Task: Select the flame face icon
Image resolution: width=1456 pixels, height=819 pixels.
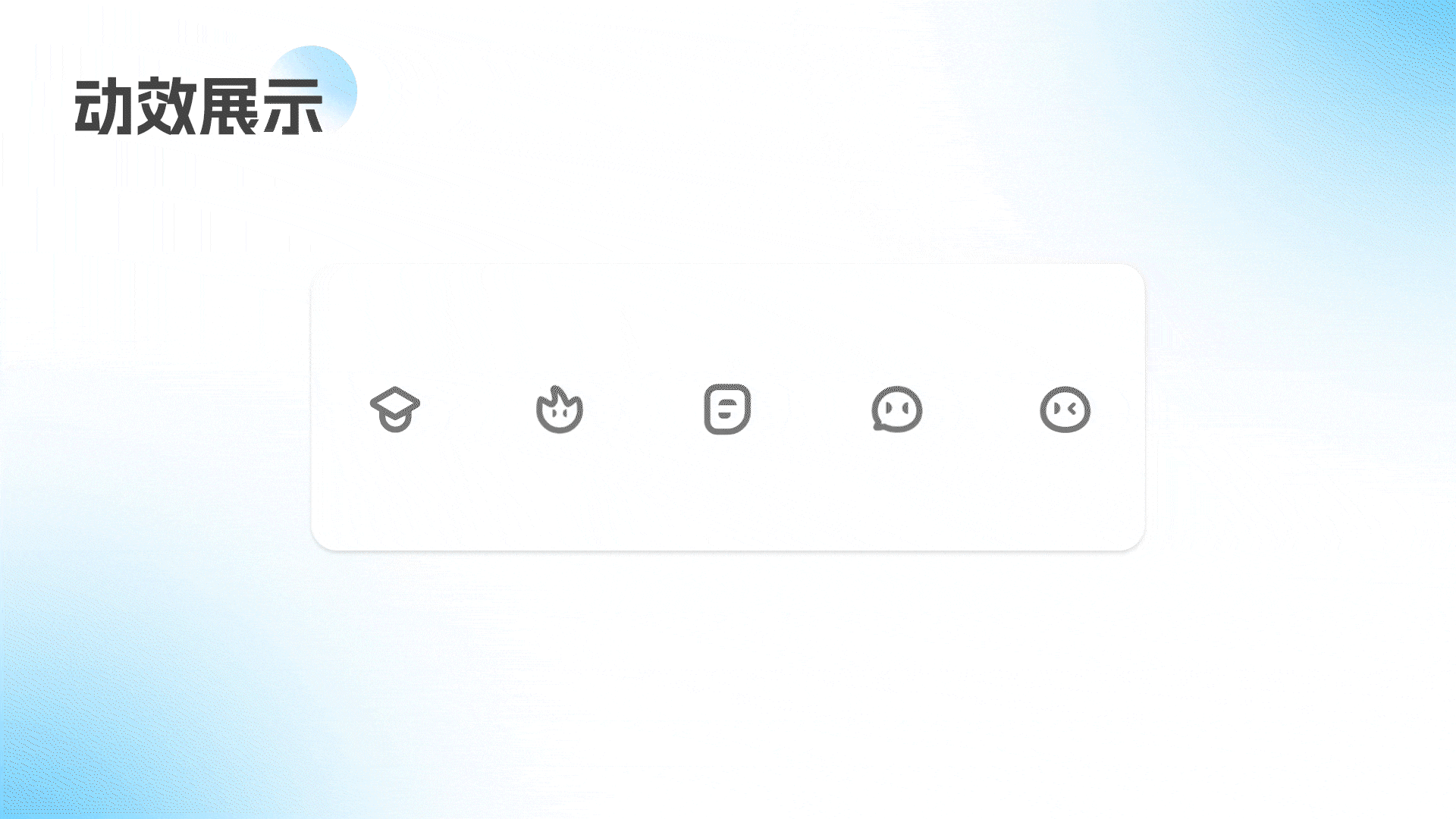Action: click(560, 409)
